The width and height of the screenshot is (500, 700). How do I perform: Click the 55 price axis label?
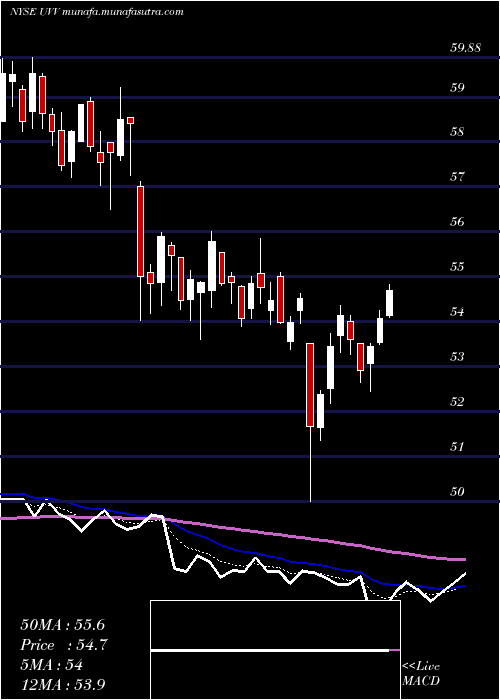[457, 267]
